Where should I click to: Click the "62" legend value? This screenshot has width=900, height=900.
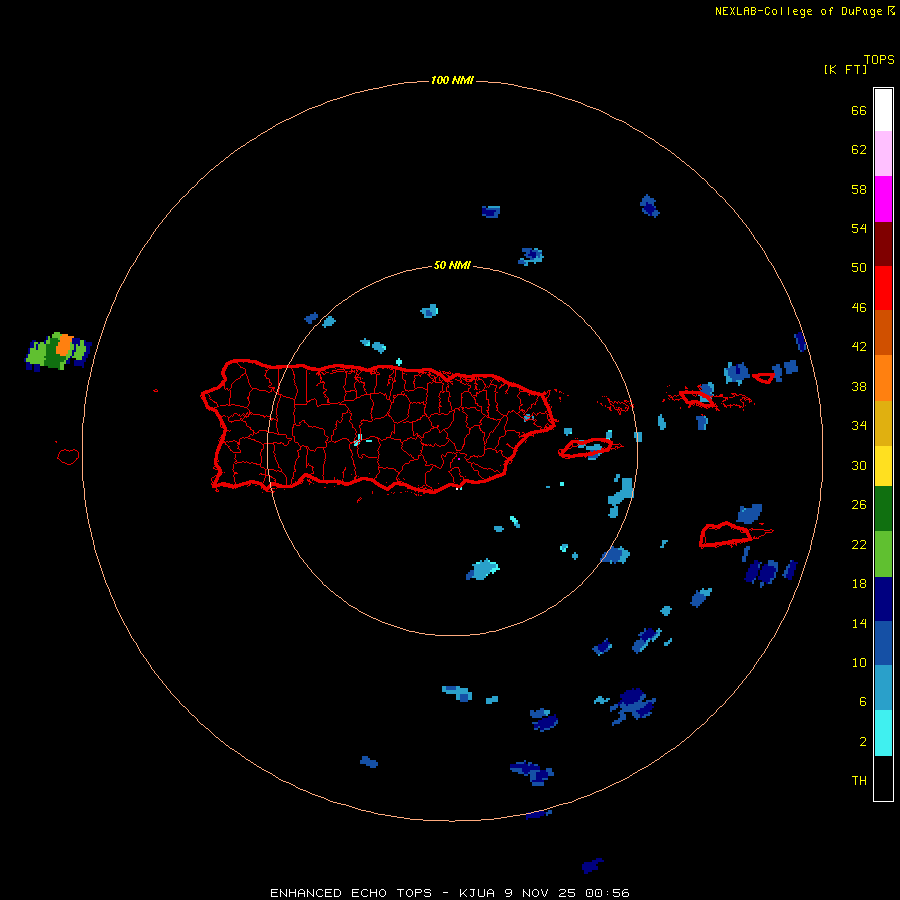coord(859,150)
